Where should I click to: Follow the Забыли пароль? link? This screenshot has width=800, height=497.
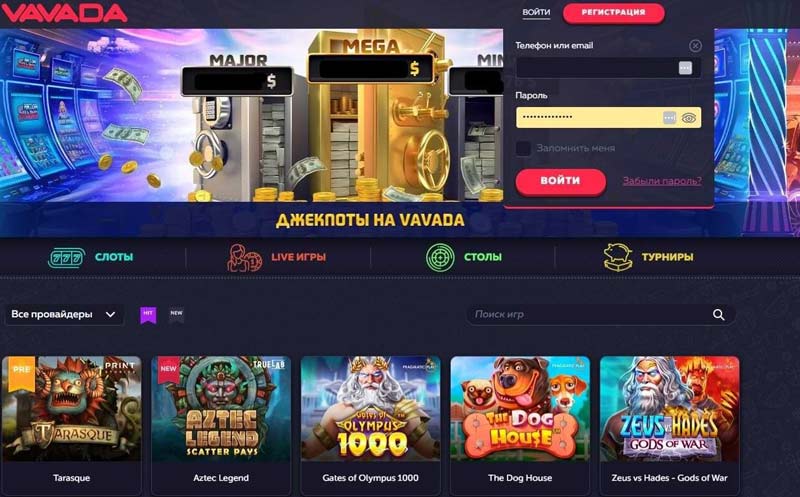tap(662, 181)
